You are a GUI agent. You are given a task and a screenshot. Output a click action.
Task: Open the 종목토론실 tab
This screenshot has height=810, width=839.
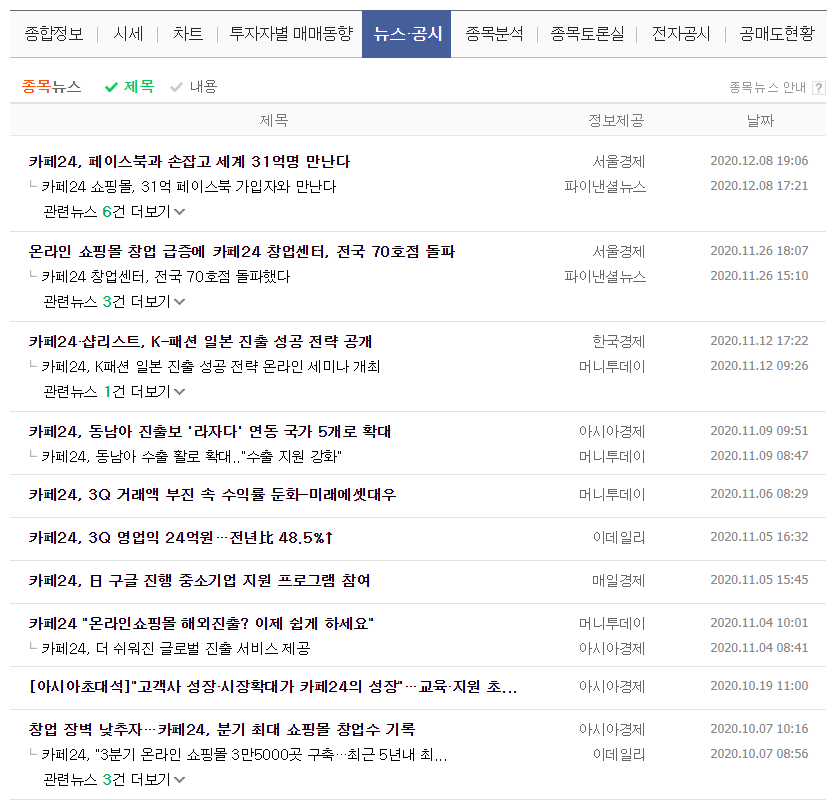pos(587,34)
